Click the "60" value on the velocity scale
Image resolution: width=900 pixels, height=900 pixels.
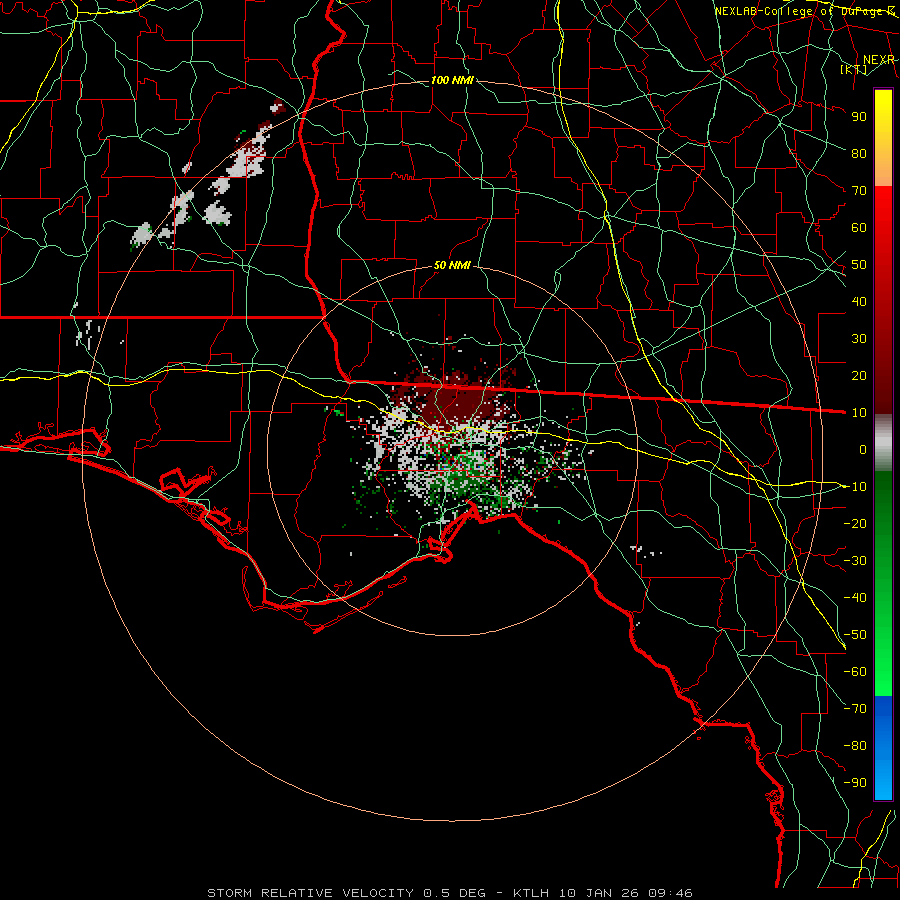pyautogui.click(x=859, y=227)
